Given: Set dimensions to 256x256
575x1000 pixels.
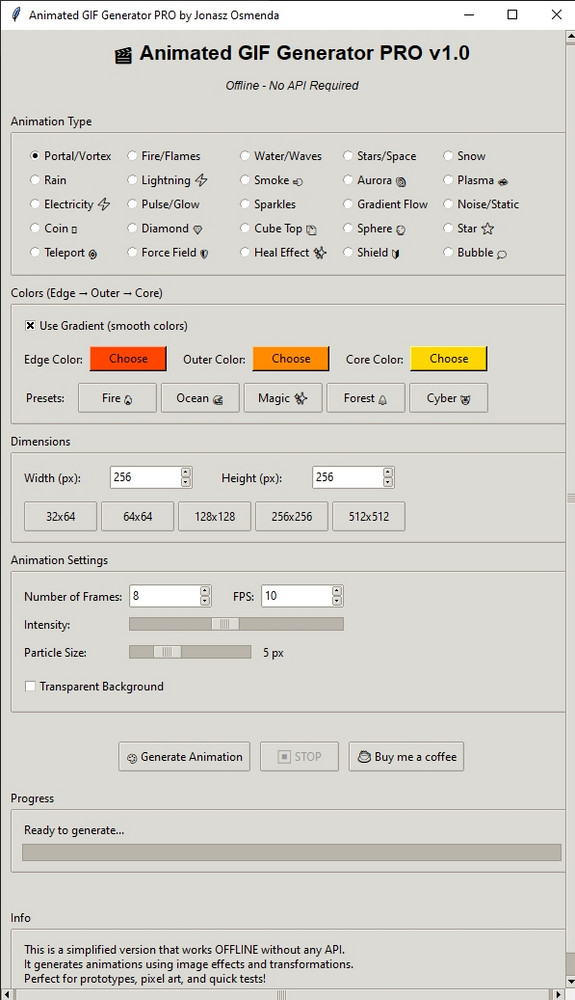Looking at the screenshot, I should pyautogui.click(x=292, y=517).
